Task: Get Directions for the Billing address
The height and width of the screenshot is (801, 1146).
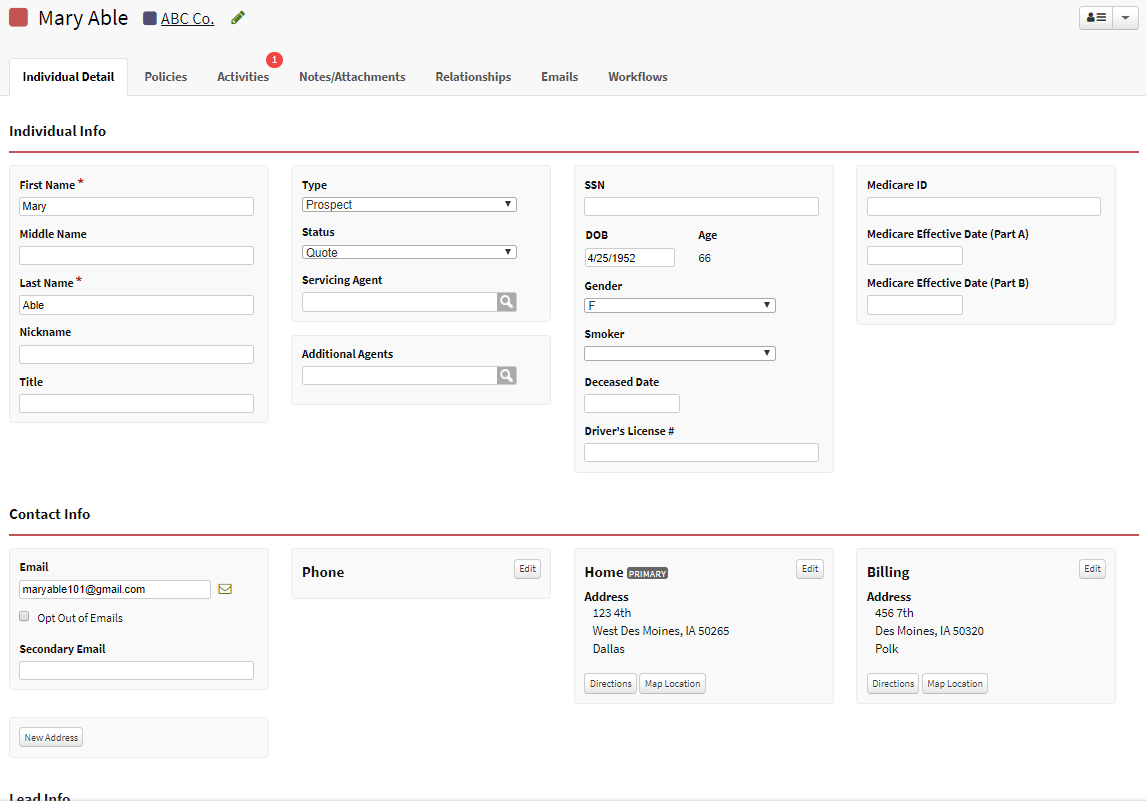Action: coord(892,683)
